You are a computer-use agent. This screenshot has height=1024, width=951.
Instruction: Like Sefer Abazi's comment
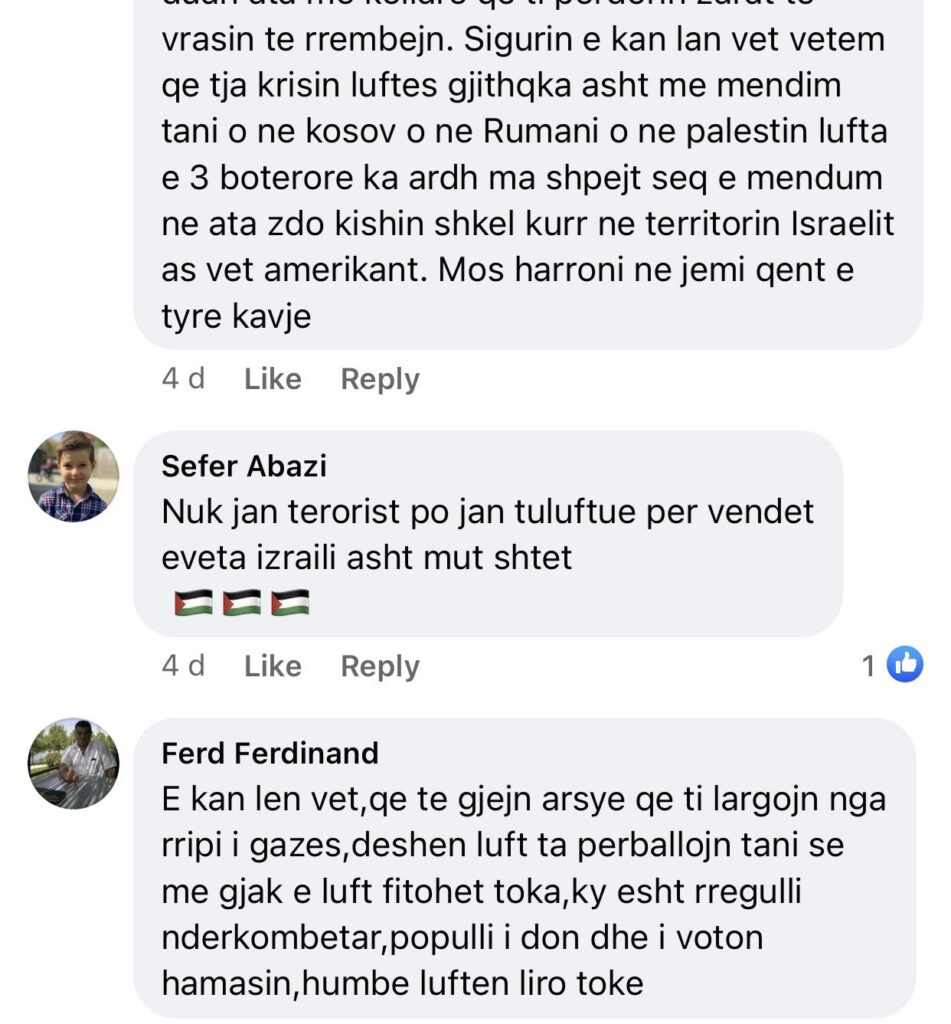(x=272, y=666)
